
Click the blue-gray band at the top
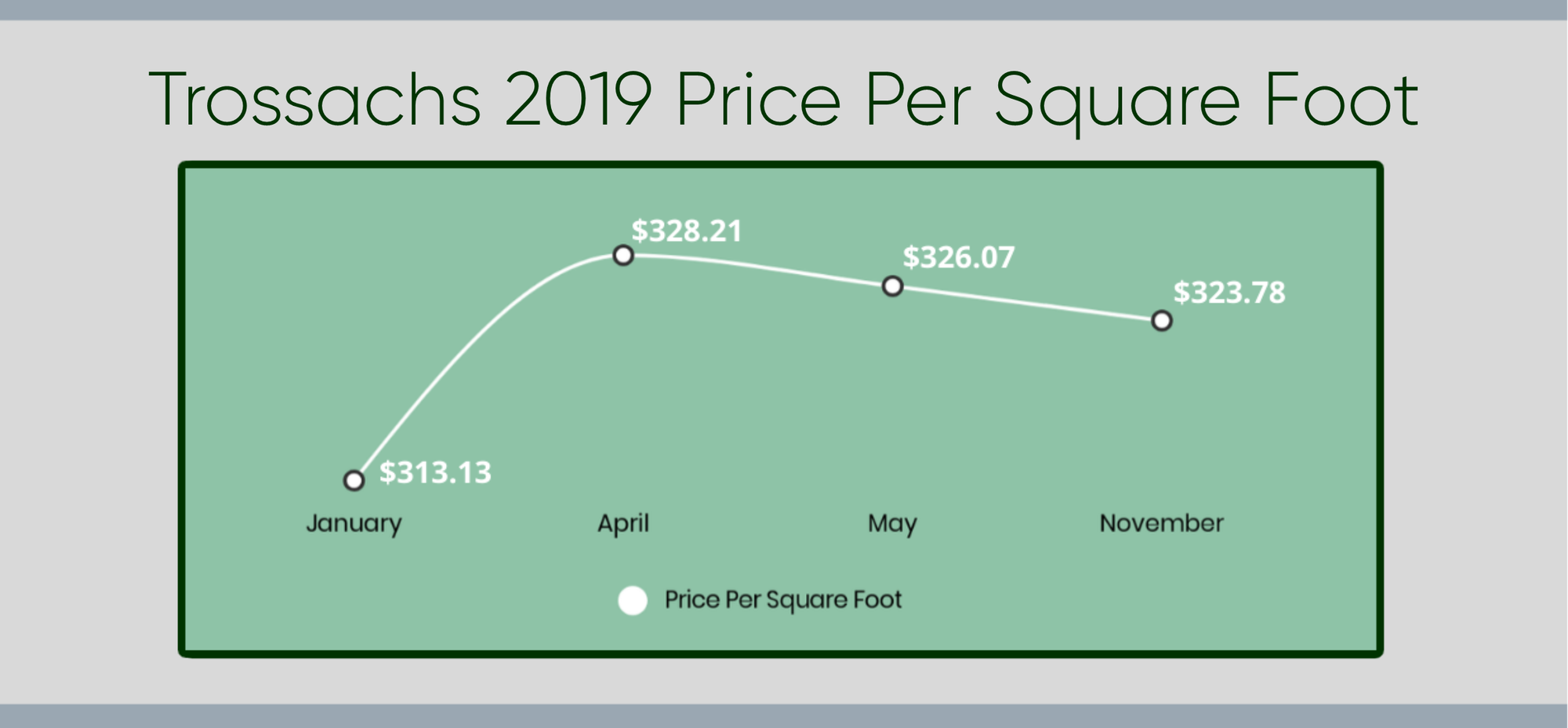point(784,9)
